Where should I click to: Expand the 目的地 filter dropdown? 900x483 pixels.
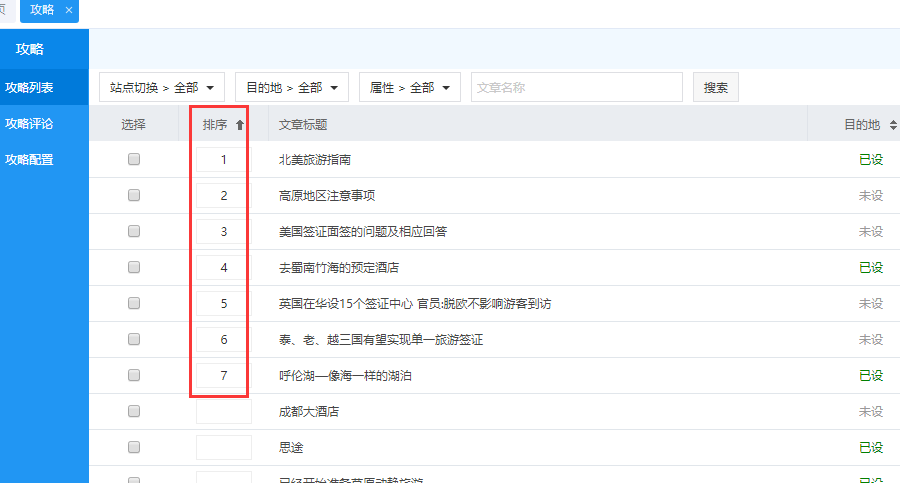click(x=297, y=88)
